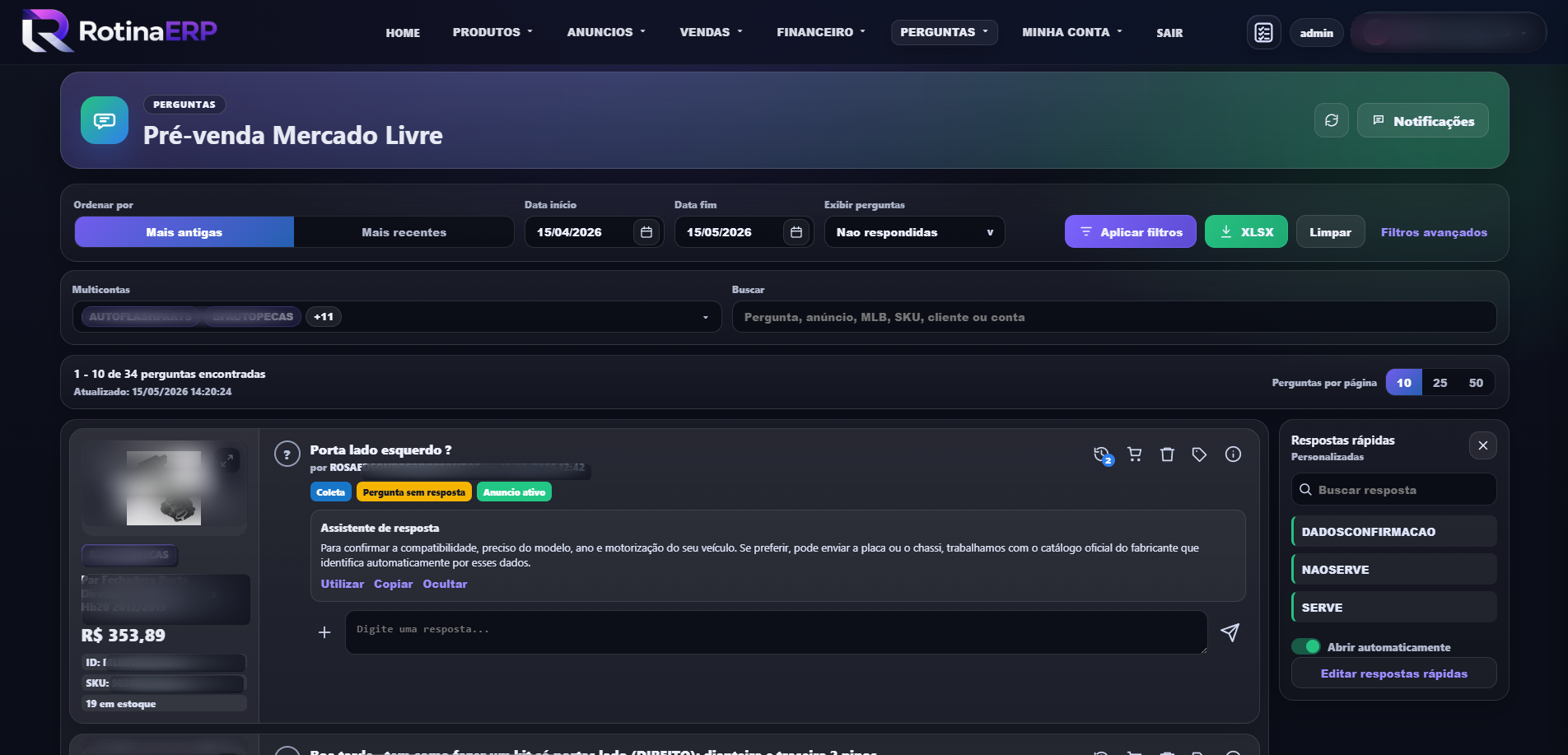Copy the assistant suggestion with Copiar

tap(394, 584)
